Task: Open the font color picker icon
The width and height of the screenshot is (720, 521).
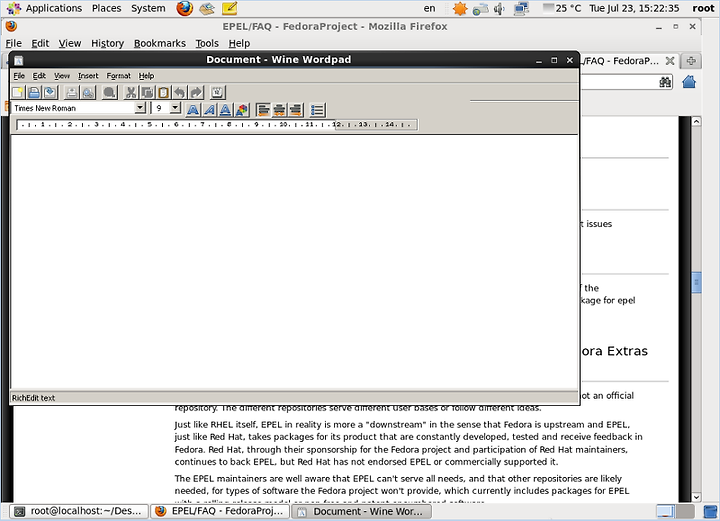Action: click(x=242, y=109)
